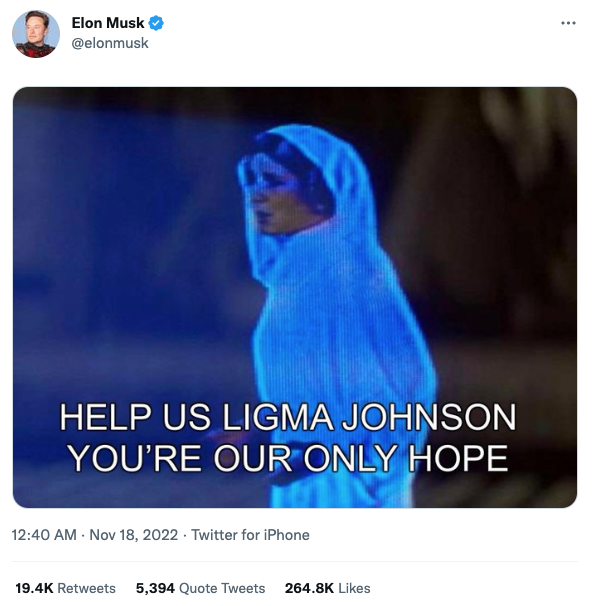Show the 264.8K Likes list

click(x=328, y=588)
